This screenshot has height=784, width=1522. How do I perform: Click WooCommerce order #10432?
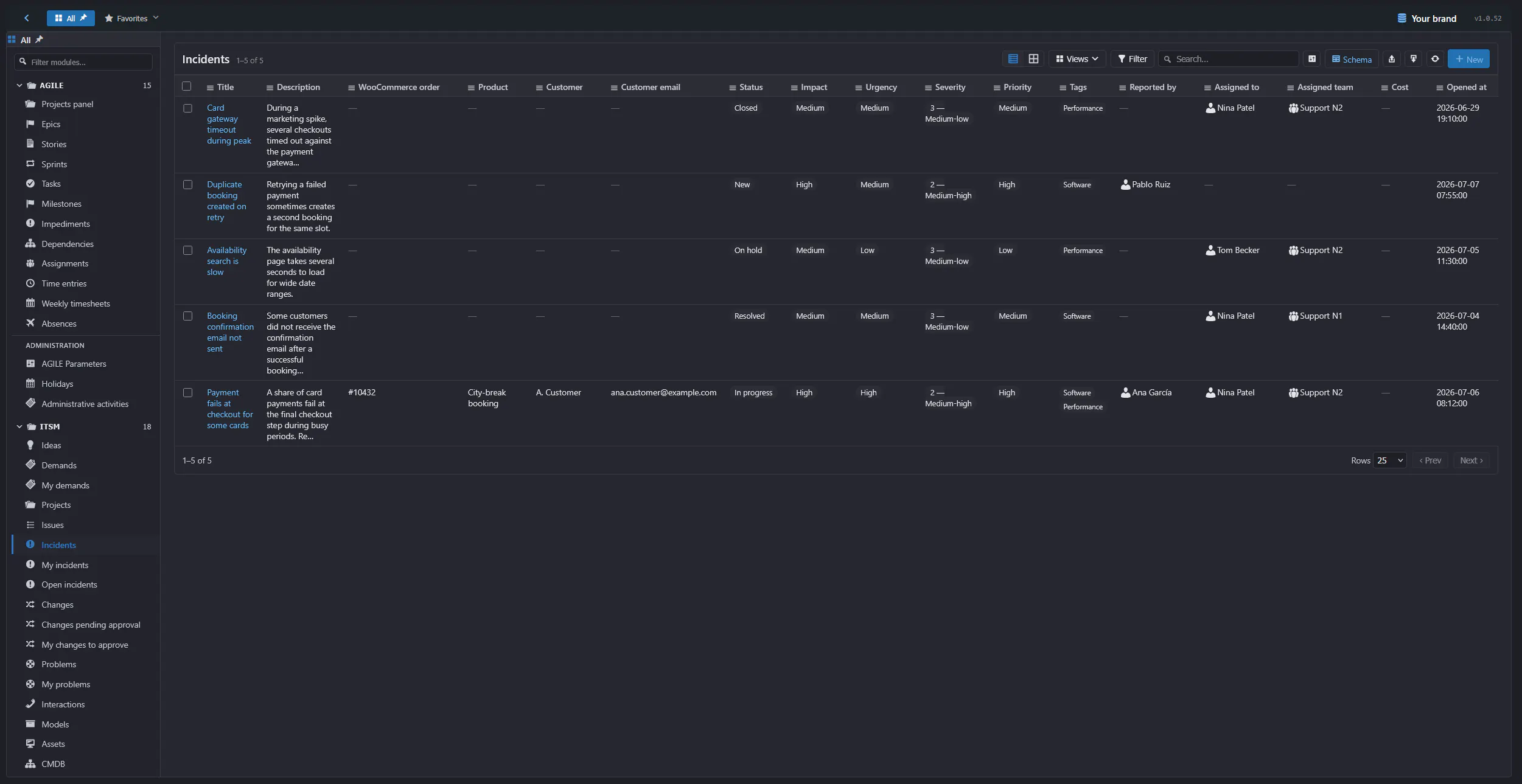[361, 392]
